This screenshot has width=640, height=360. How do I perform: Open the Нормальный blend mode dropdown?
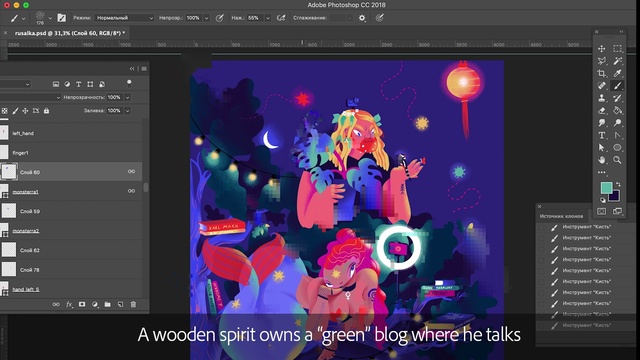pyautogui.click(x=124, y=18)
